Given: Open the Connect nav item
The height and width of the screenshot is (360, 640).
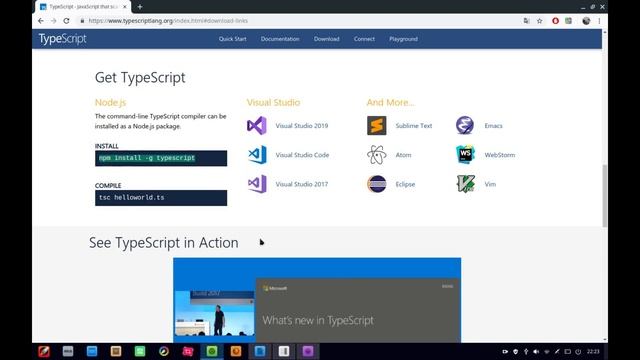Looking at the screenshot, I should pos(364,39).
